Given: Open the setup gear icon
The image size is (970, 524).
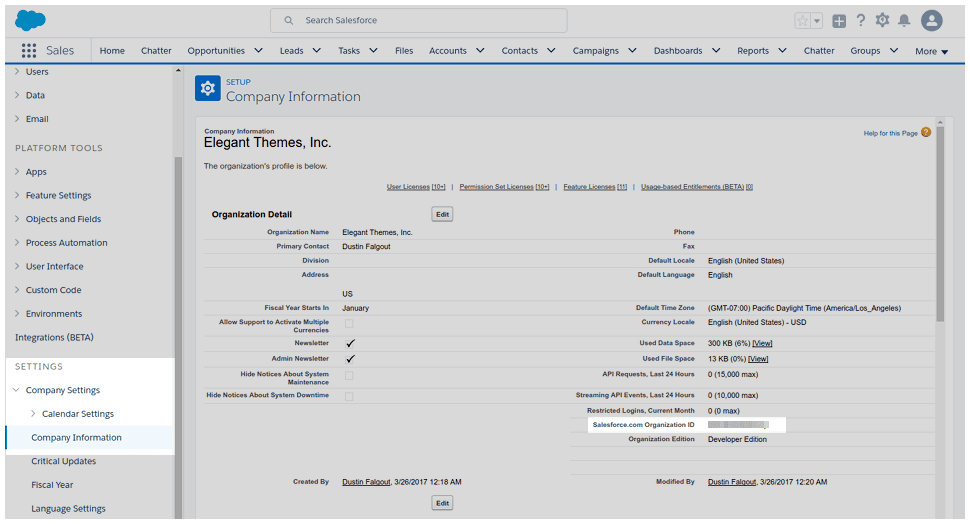Looking at the screenshot, I should pos(882,21).
